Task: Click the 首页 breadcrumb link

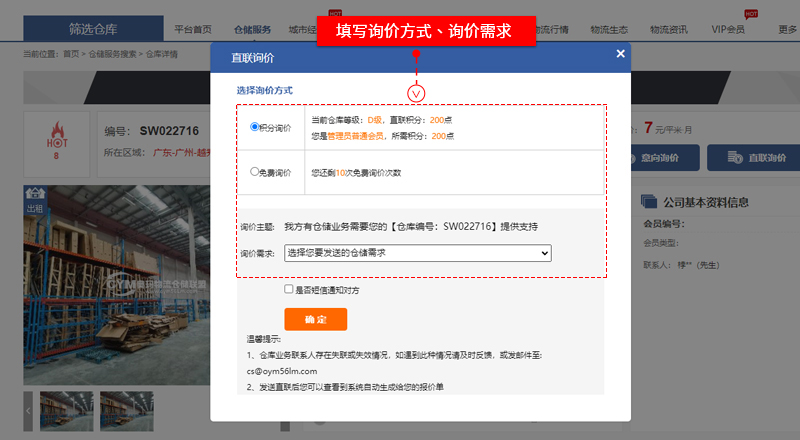Action: [x=71, y=54]
